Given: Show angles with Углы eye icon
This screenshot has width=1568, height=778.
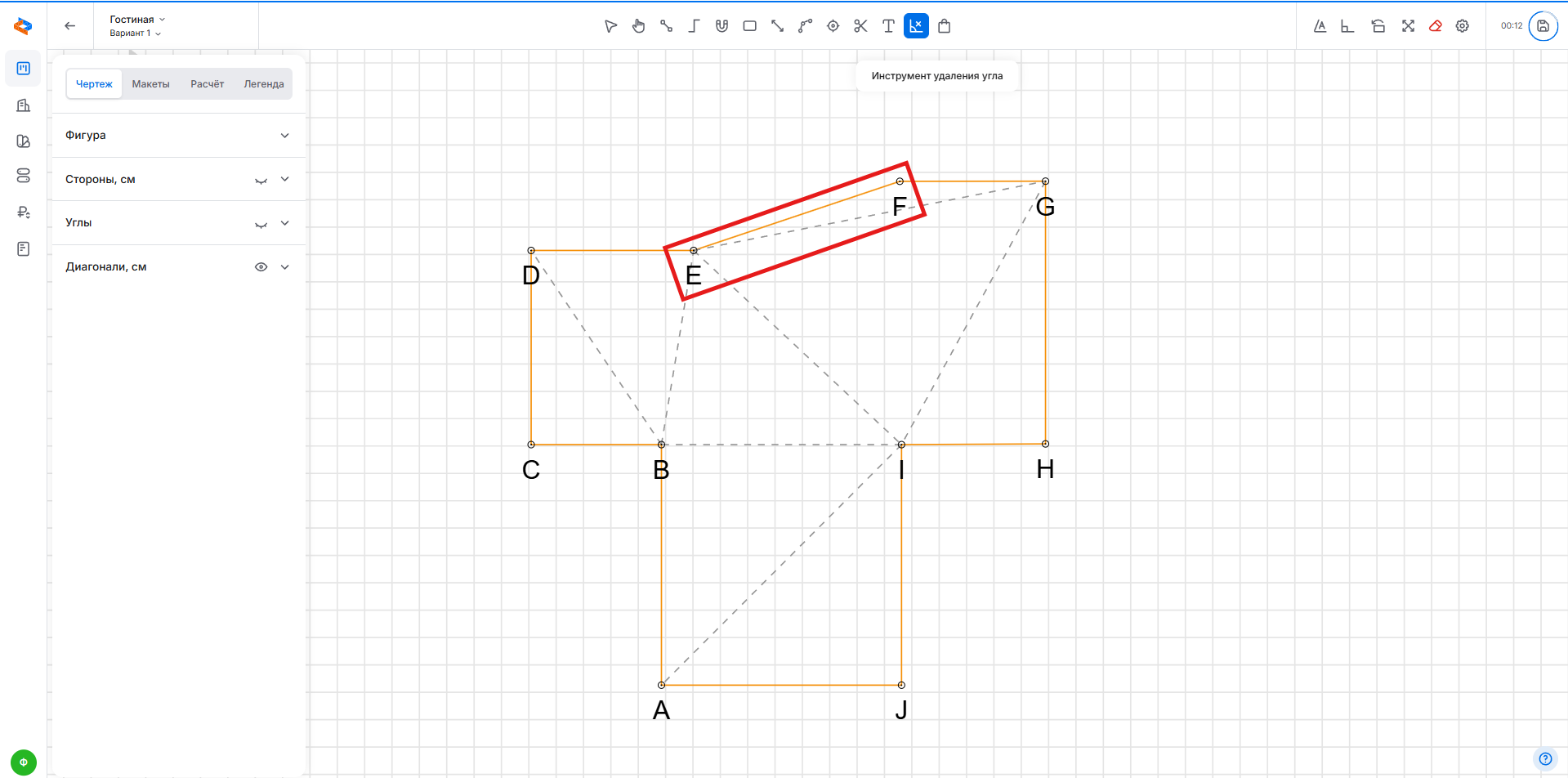Looking at the screenshot, I should 261,224.
